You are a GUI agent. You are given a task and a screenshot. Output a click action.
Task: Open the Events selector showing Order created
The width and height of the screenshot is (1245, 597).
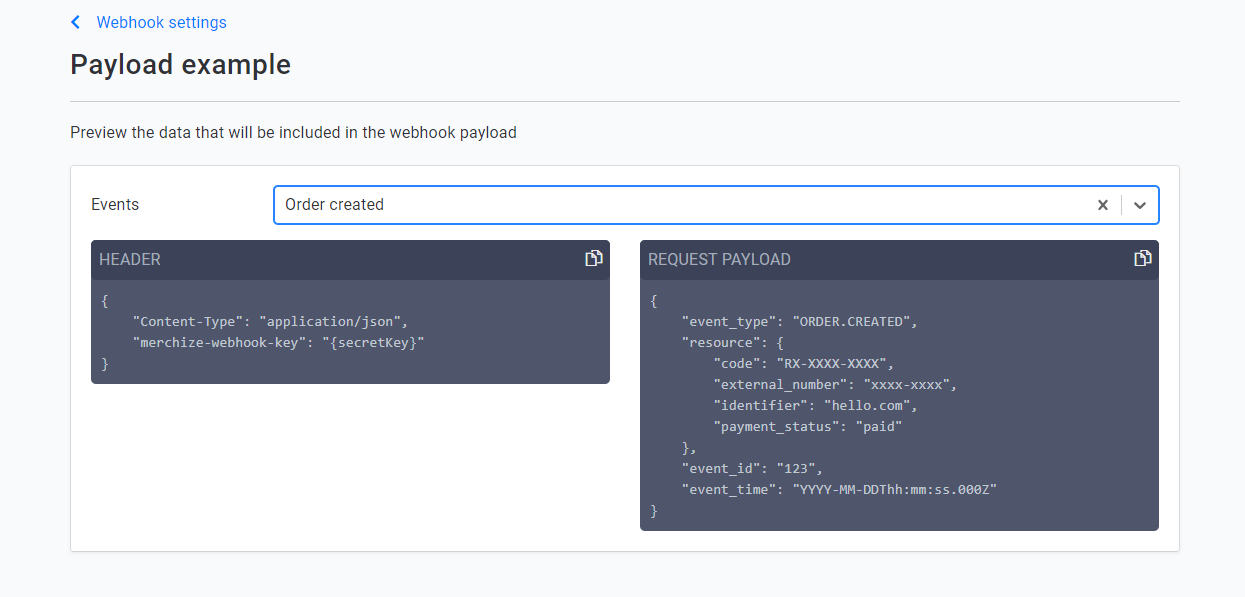point(716,205)
